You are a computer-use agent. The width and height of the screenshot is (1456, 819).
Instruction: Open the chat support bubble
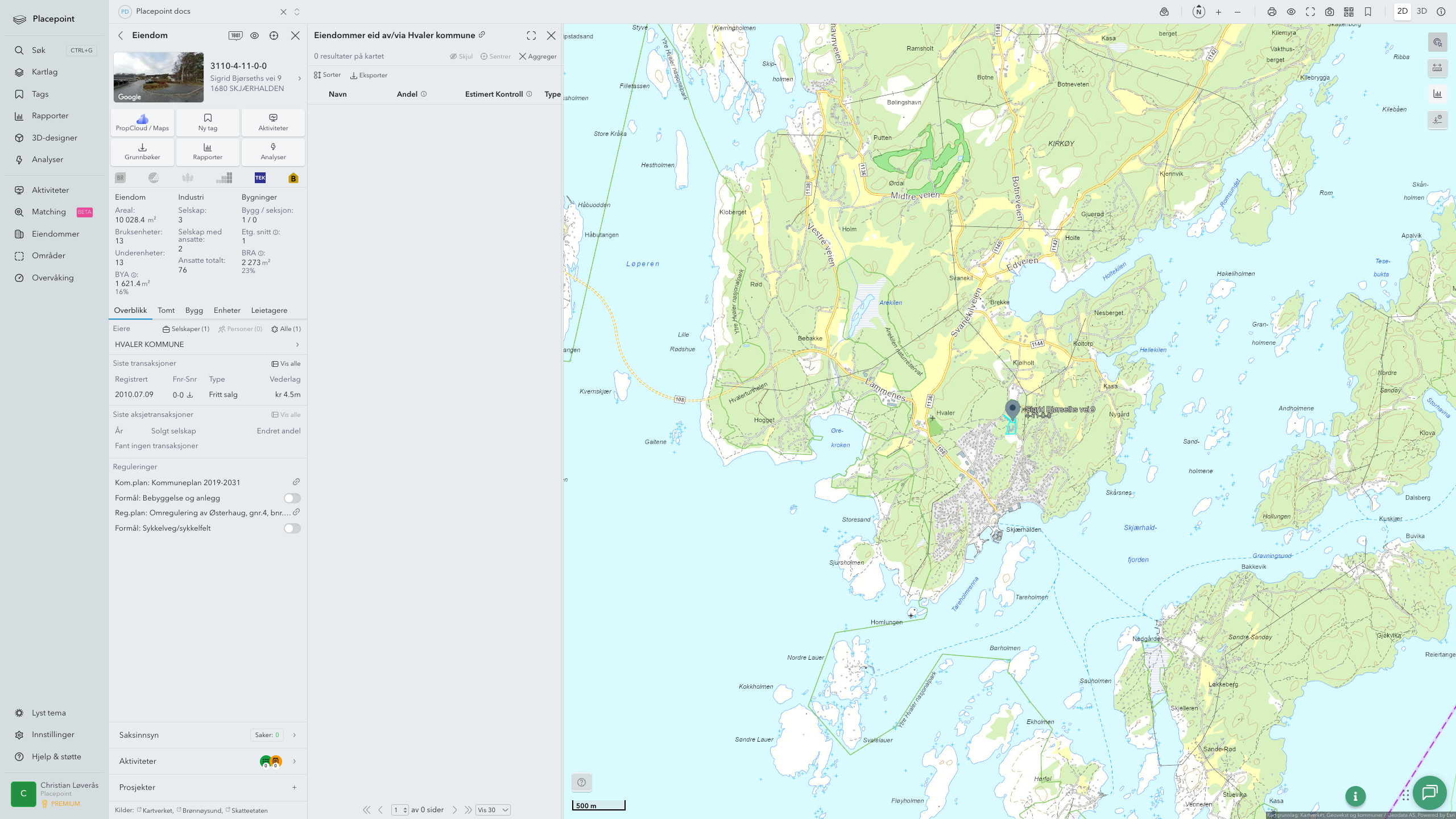1430,792
